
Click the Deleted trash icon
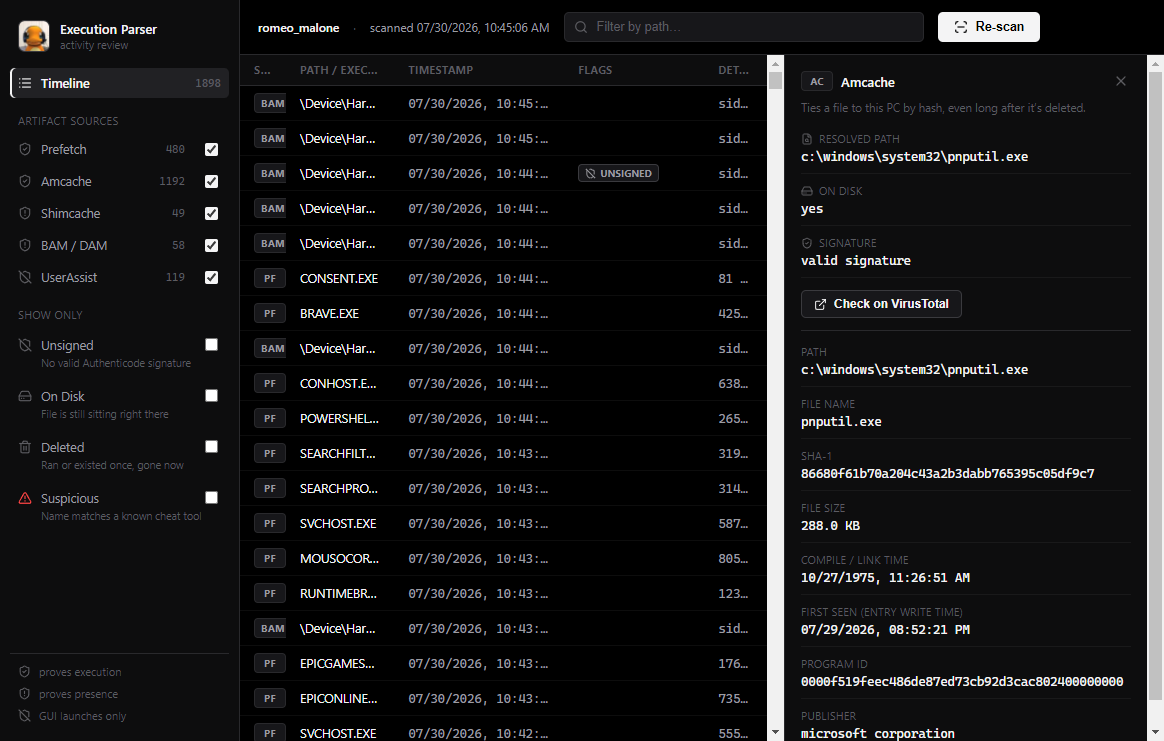point(25,447)
